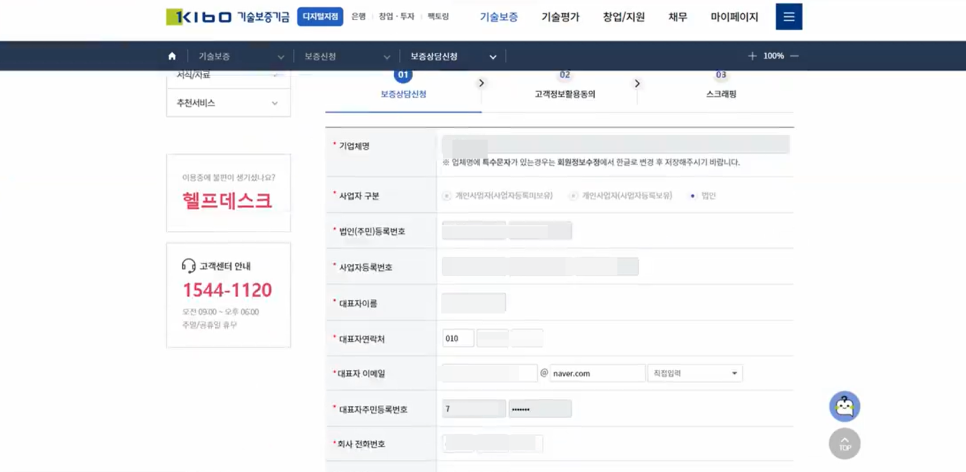The image size is (966, 472).
Task: Click the TOP scroll-up button
Action: tap(845, 444)
